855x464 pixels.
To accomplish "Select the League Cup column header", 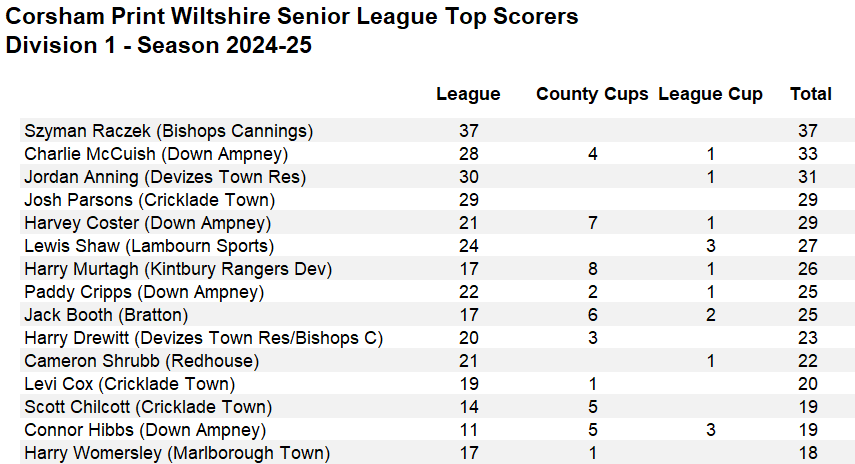I will coord(710,94).
